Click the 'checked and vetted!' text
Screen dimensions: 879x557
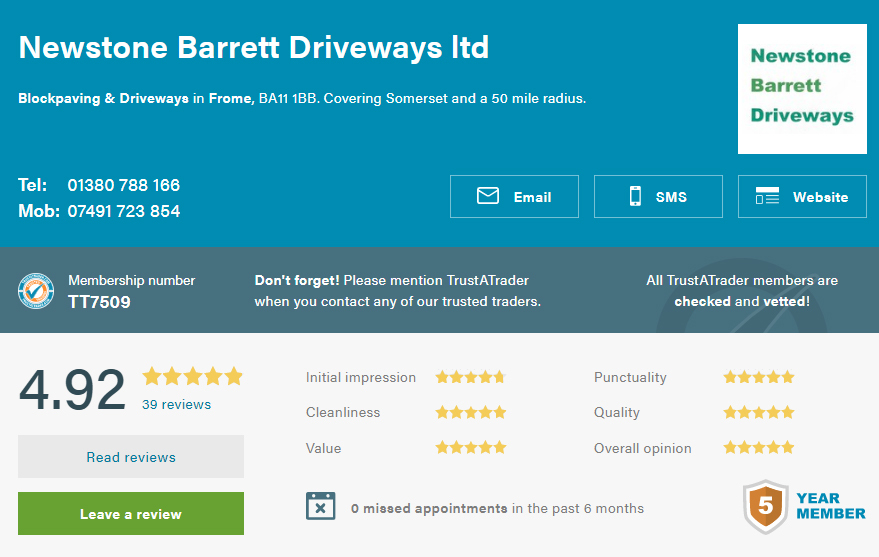tap(742, 301)
